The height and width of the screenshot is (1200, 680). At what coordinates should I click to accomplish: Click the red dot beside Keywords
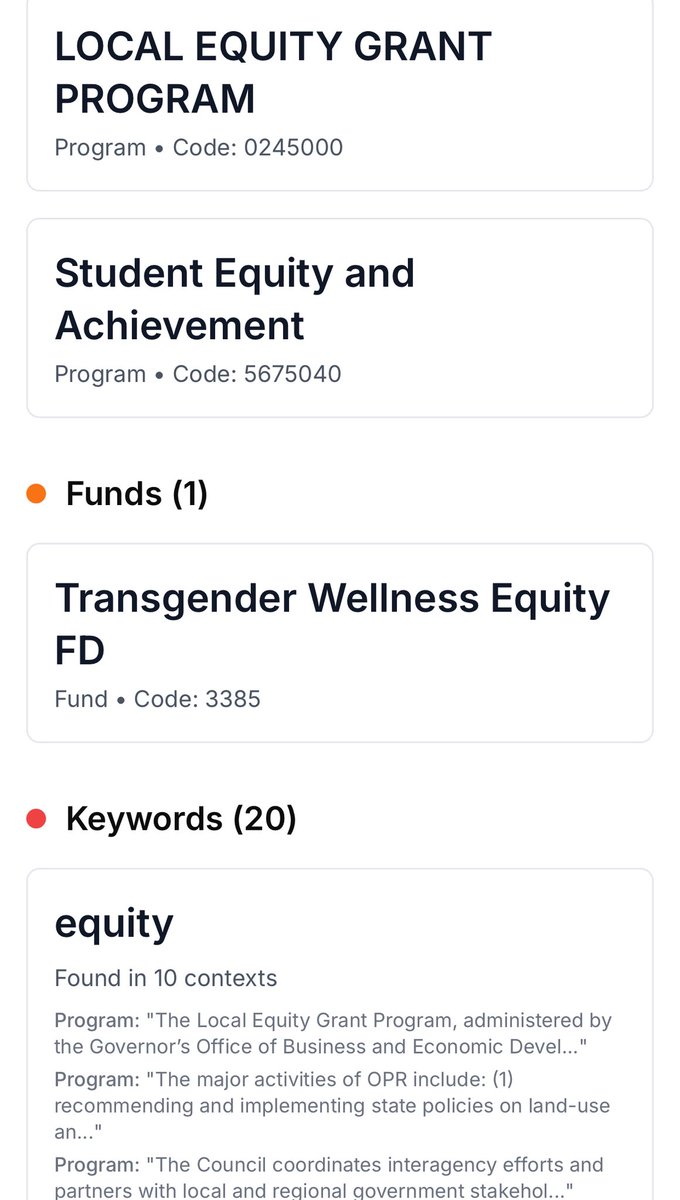(37, 819)
